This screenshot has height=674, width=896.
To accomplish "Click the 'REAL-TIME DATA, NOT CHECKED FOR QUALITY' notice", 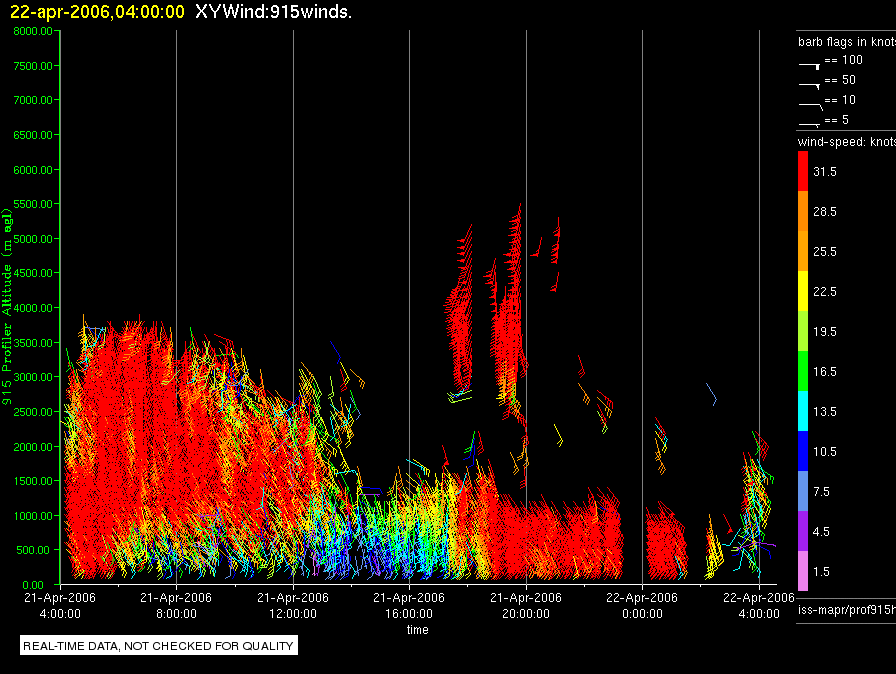I will (x=158, y=646).
